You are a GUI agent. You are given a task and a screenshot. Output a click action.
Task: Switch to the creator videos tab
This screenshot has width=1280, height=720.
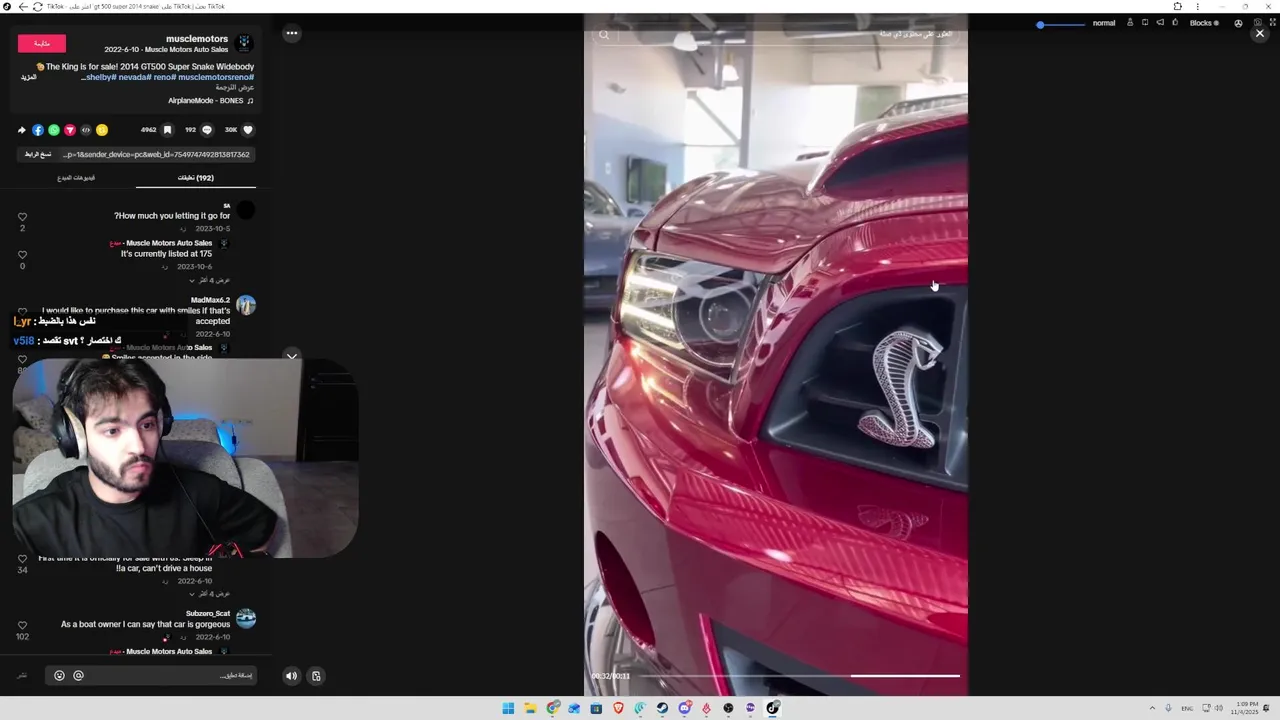pyautogui.click(x=76, y=178)
